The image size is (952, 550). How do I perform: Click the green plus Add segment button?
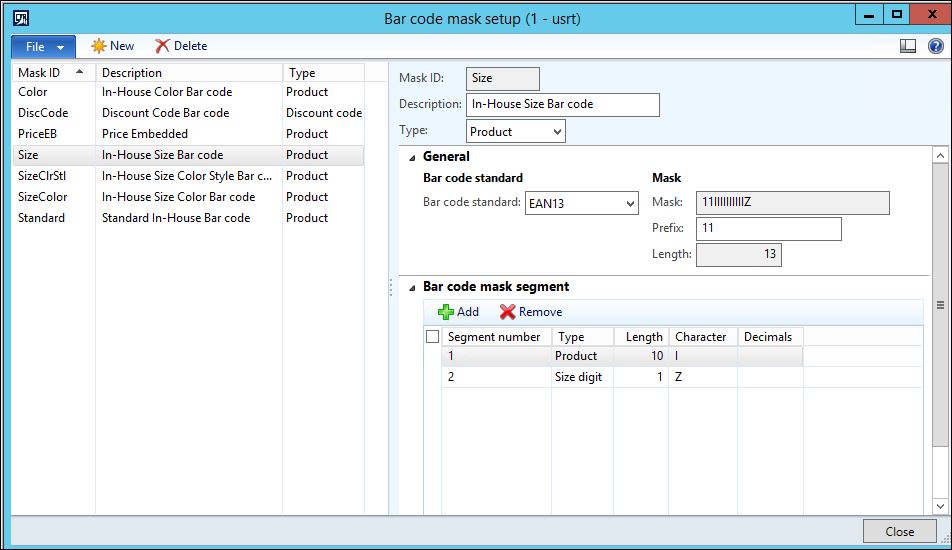458,312
